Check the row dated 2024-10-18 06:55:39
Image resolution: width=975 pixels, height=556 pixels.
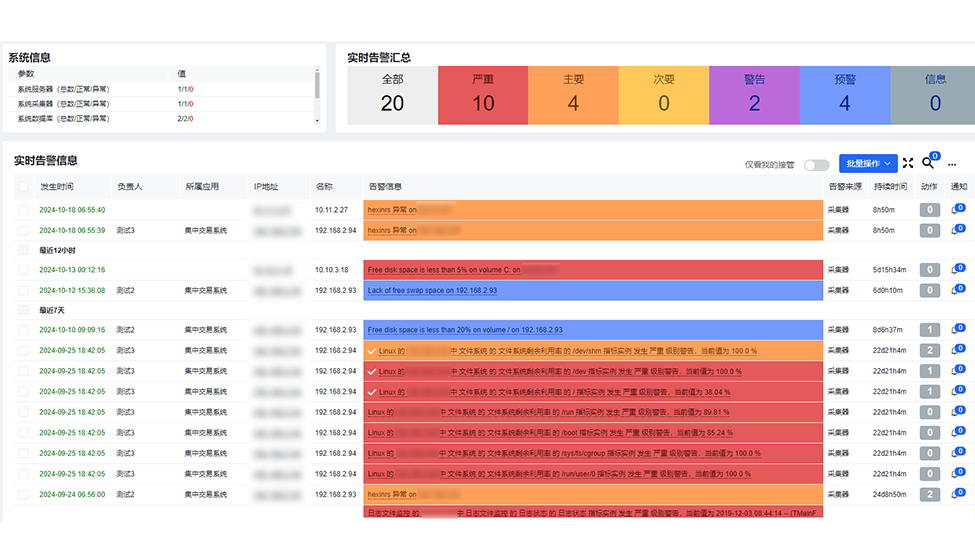(24, 230)
